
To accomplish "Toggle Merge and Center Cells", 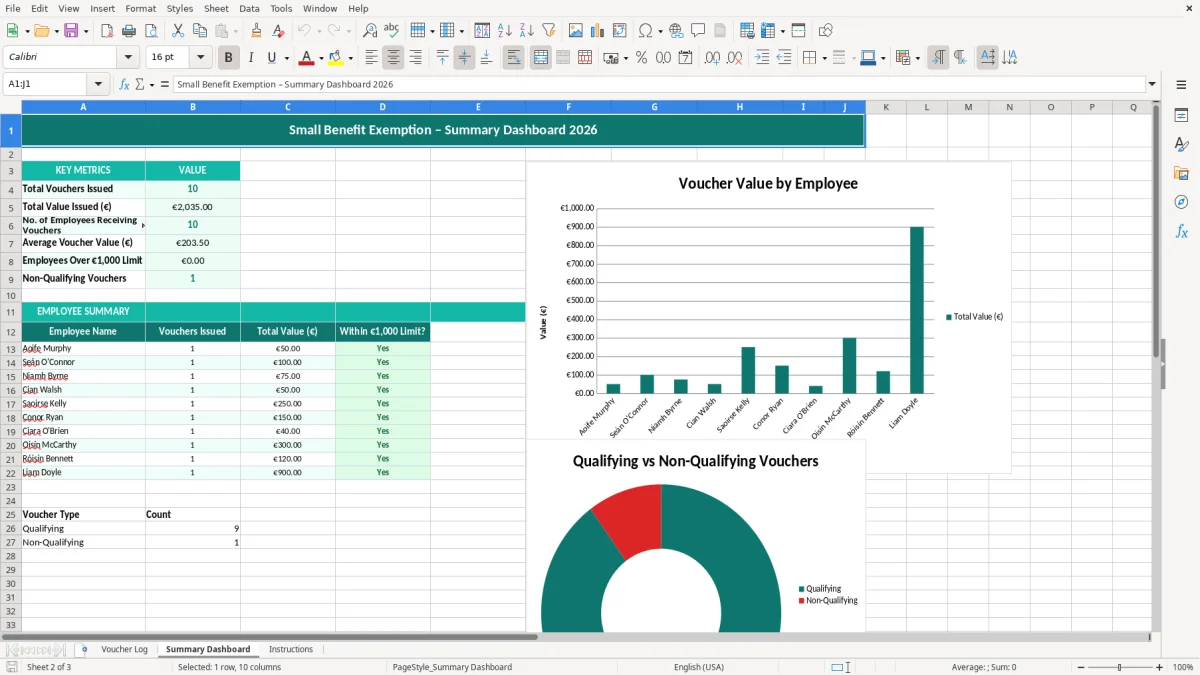I will [541, 58].
